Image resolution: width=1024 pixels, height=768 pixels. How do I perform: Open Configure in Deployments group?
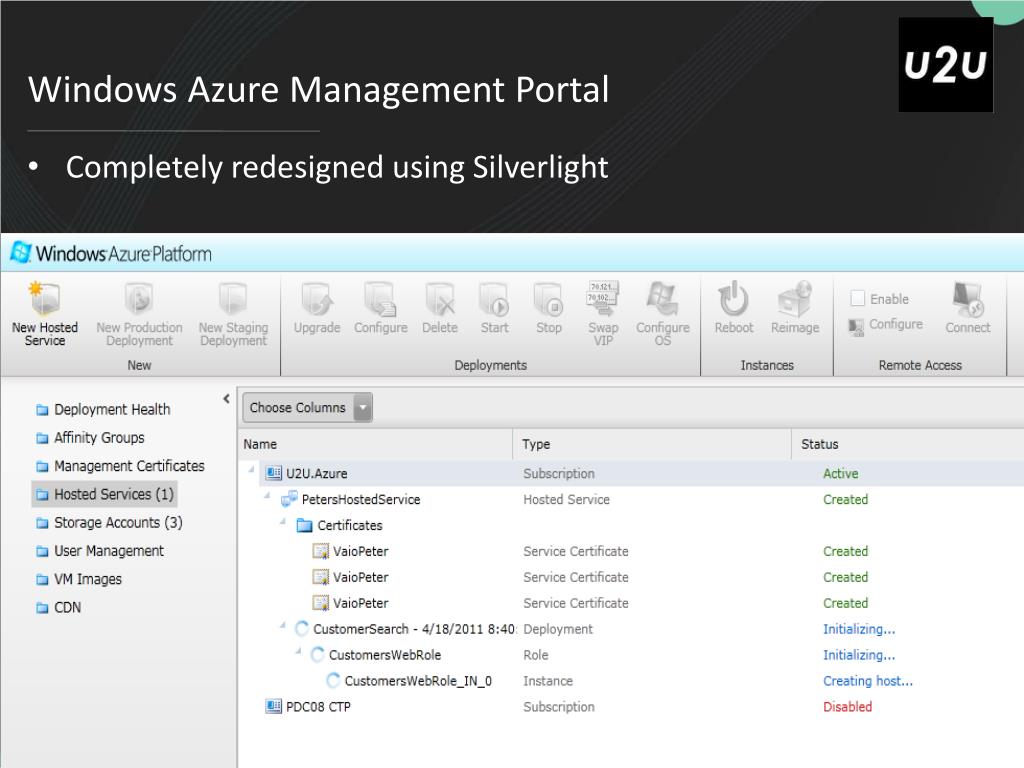click(x=381, y=308)
